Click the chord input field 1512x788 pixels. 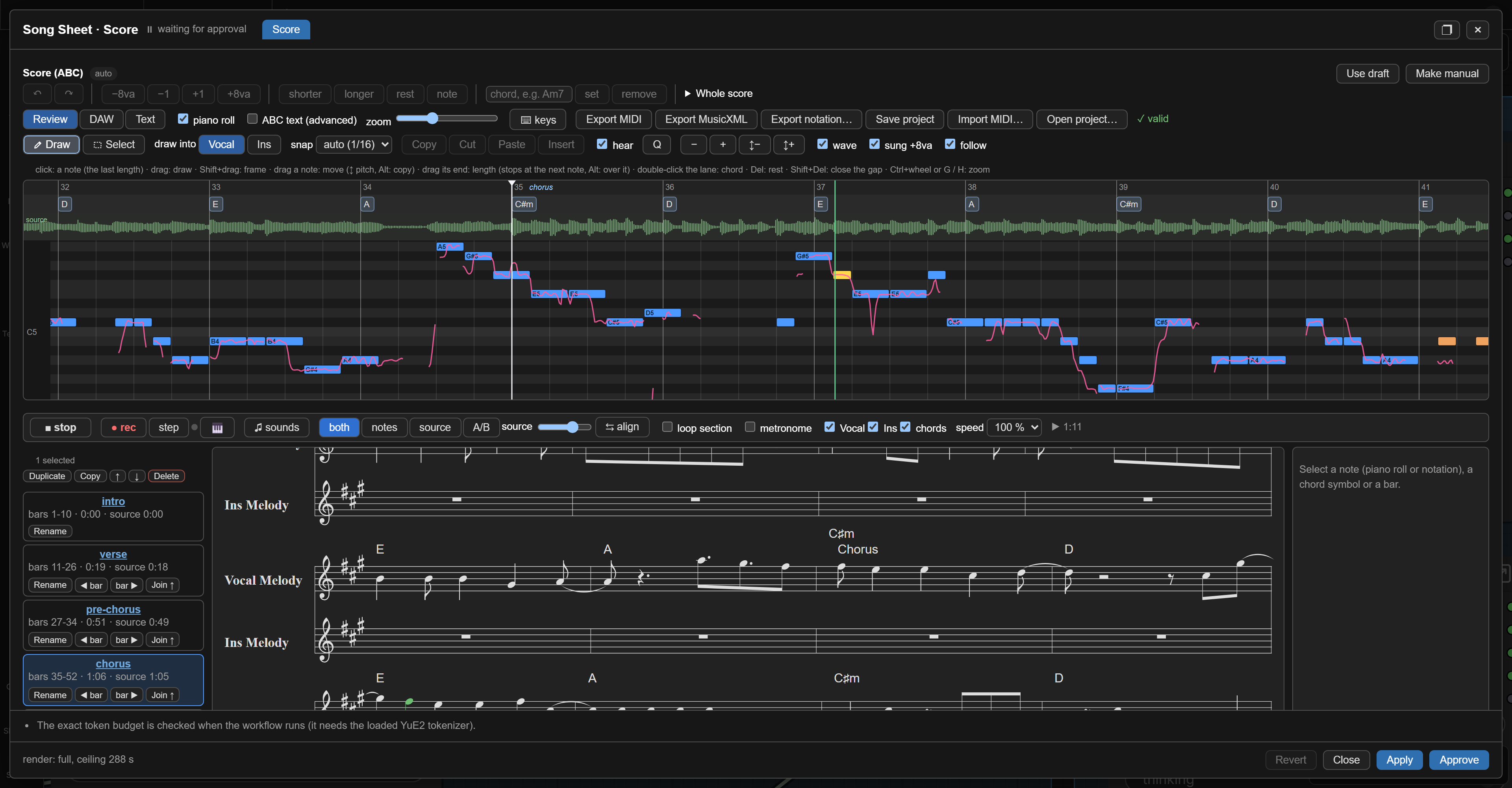529,94
